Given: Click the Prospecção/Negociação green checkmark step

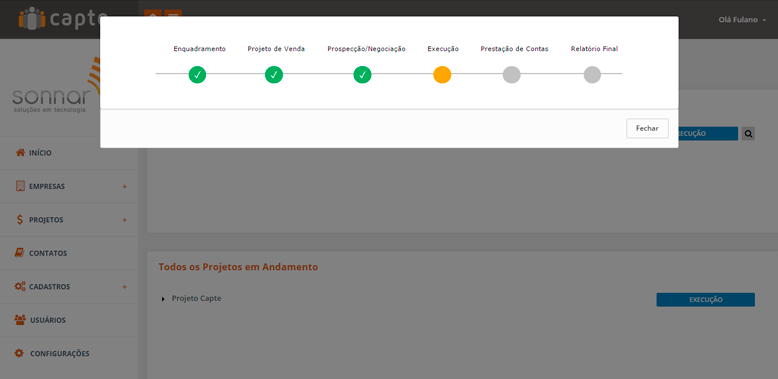Looking at the screenshot, I should [362, 75].
